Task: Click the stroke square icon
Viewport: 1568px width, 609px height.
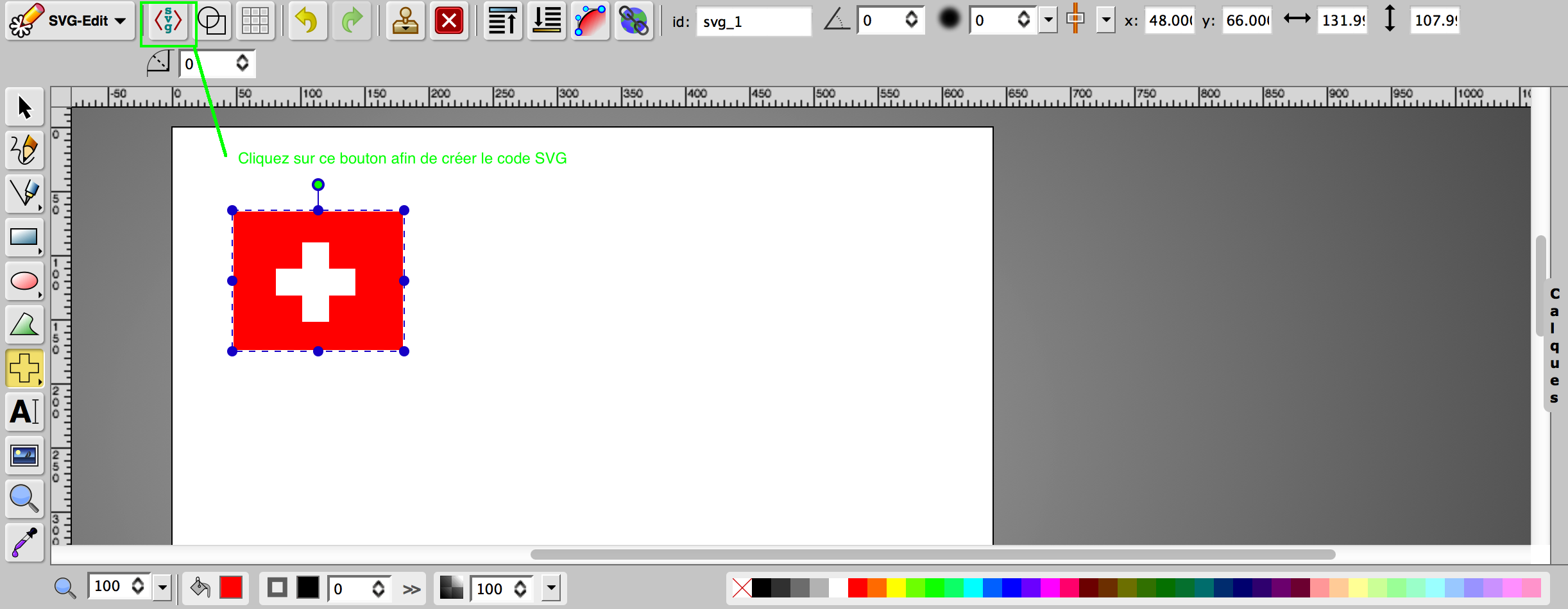Action: pos(277,587)
